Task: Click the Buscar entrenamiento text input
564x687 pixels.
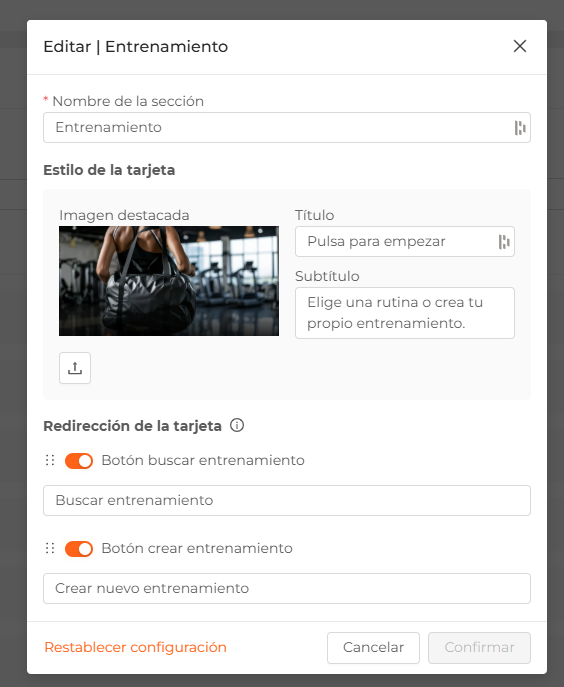Action: [287, 500]
